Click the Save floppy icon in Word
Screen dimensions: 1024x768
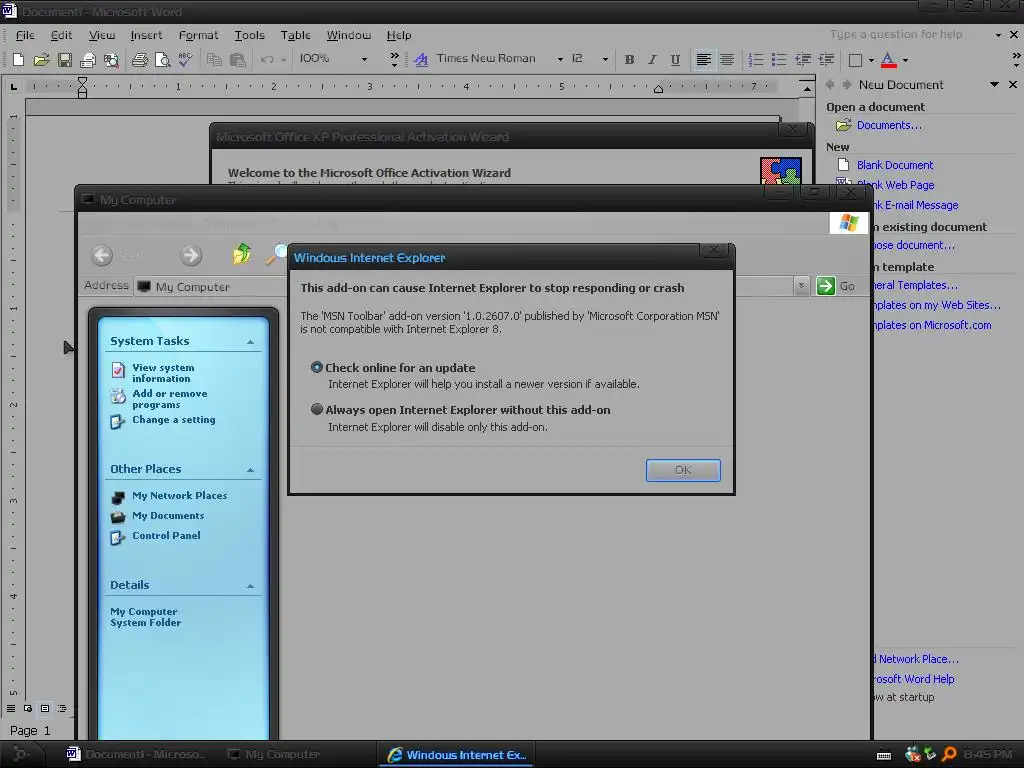tap(65, 60)
